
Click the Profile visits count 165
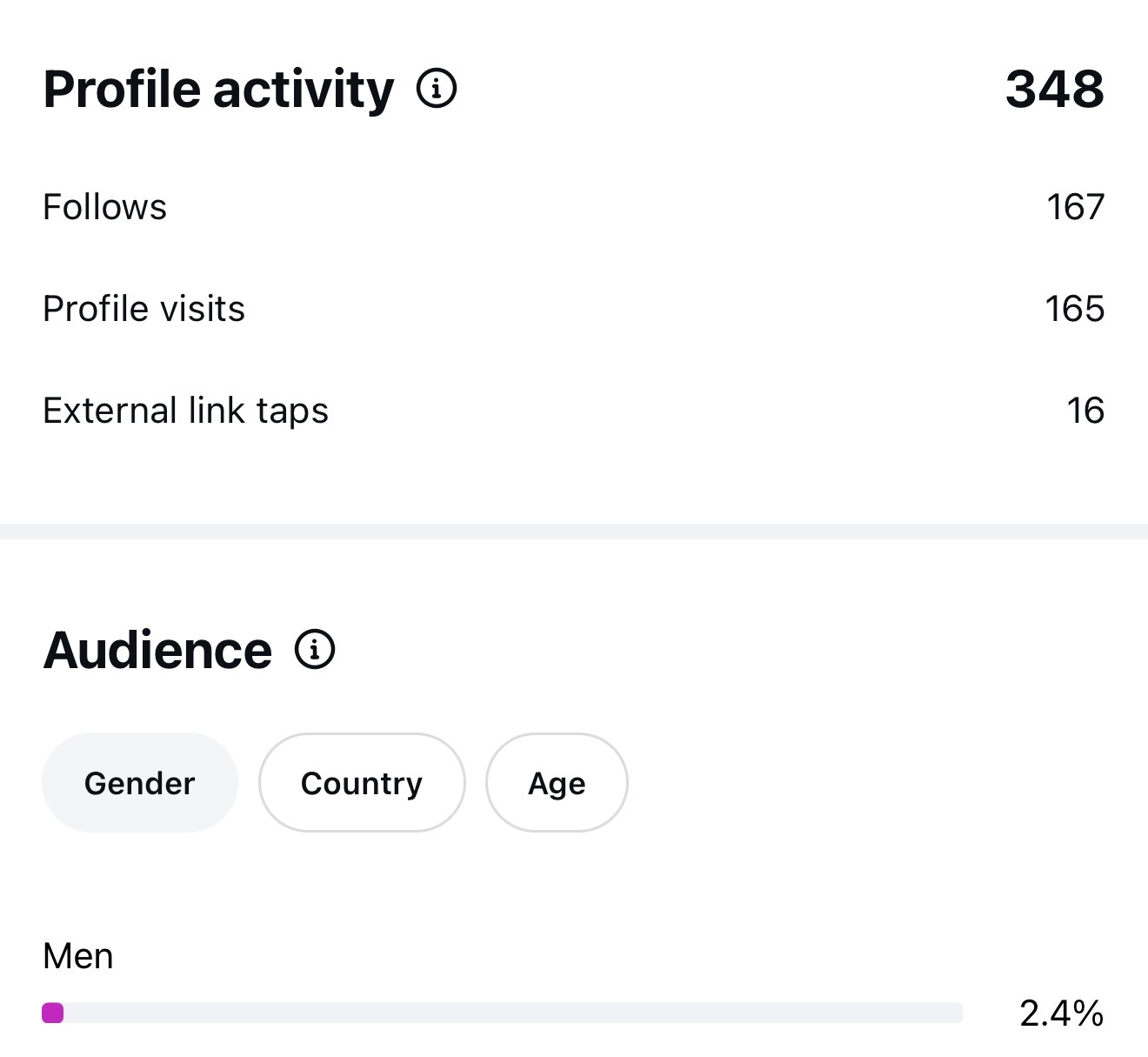1074,309
